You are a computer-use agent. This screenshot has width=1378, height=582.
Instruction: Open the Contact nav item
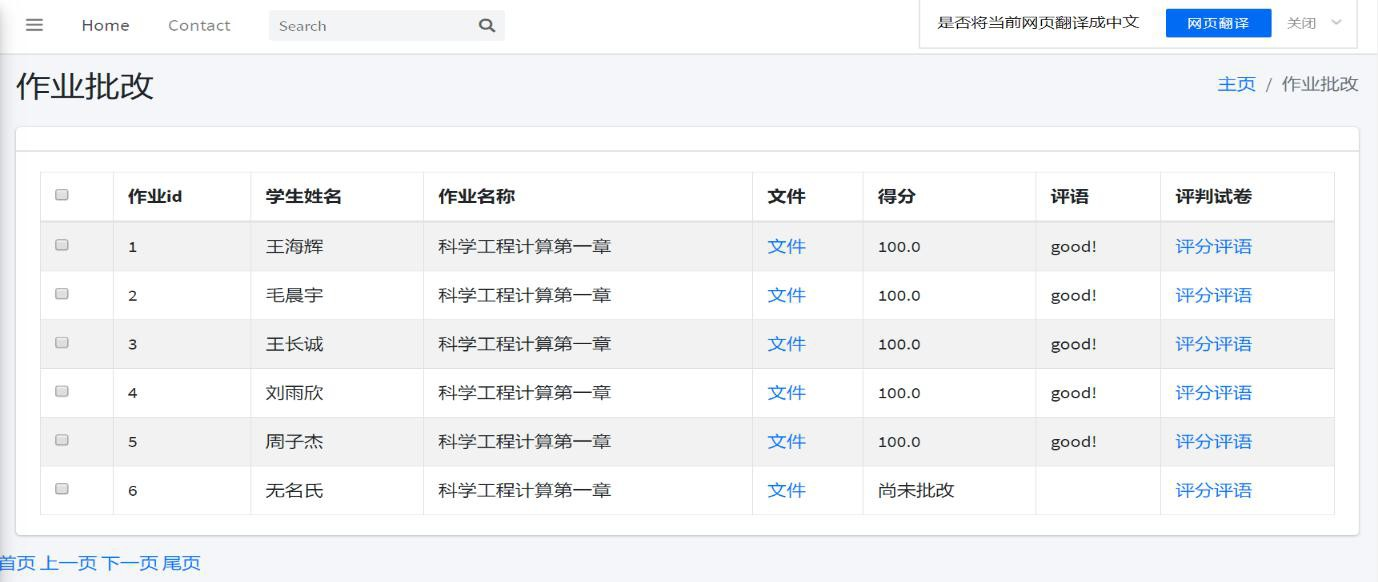coord(199,25)
